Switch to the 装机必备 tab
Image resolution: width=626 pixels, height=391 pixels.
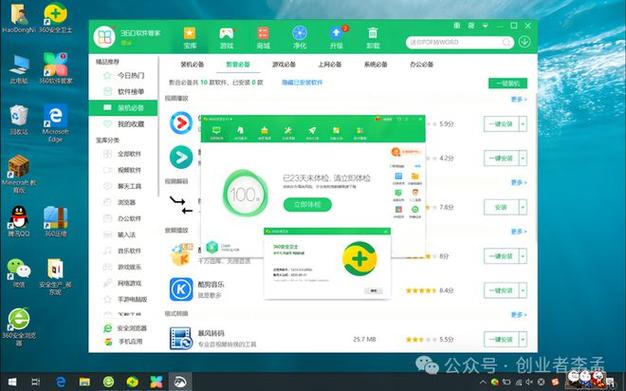(x=192, y=64)
